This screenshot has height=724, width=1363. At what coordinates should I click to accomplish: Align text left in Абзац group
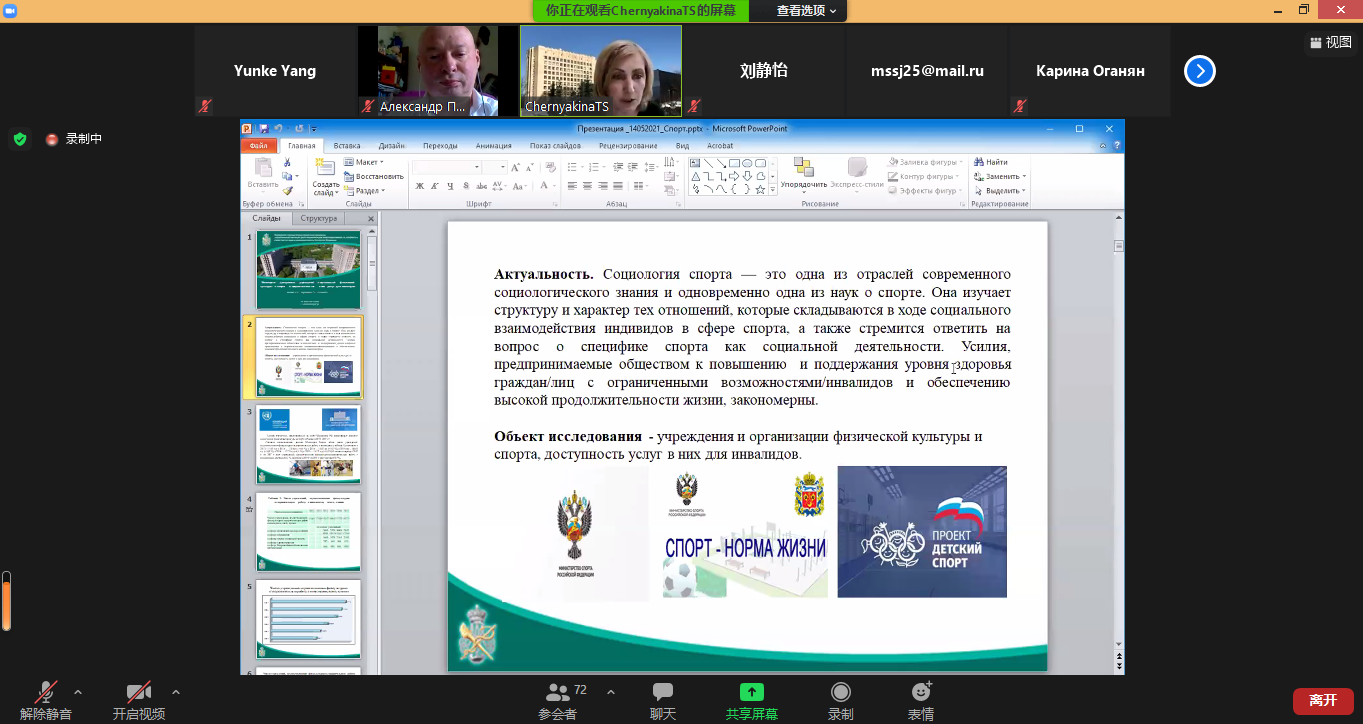(572, 186)
